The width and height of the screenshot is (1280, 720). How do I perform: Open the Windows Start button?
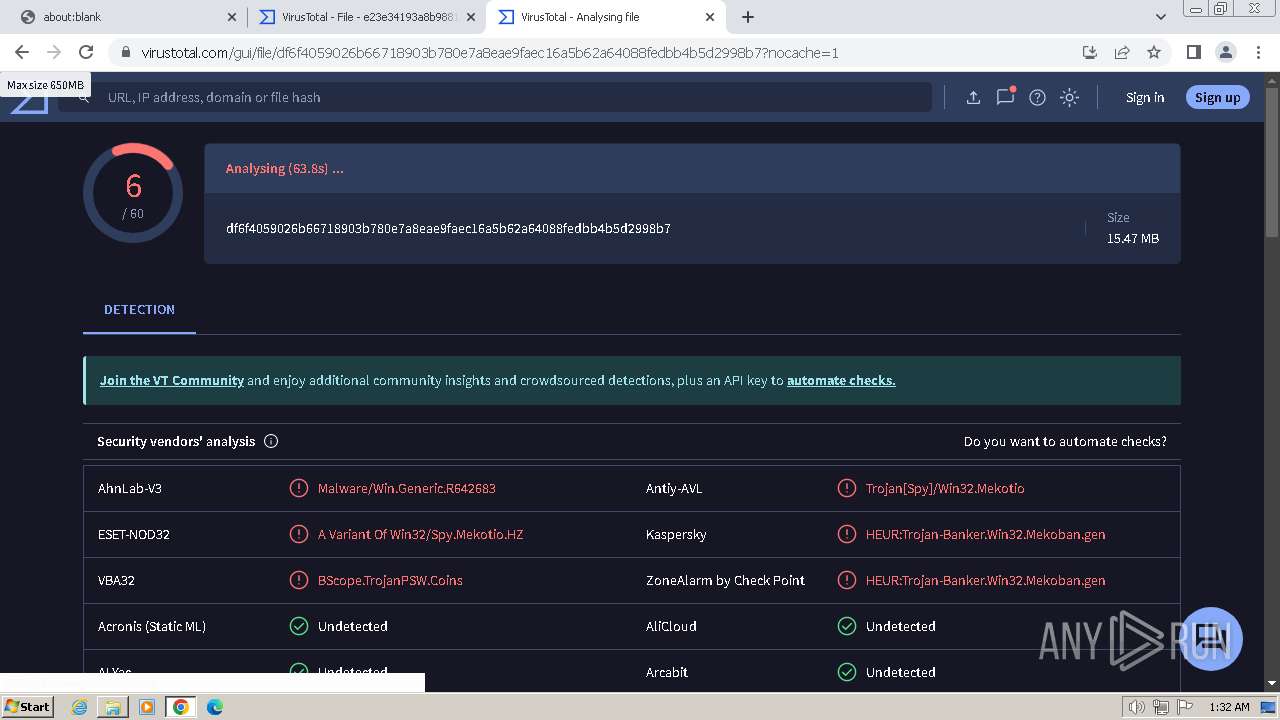(x=27, y=706)
